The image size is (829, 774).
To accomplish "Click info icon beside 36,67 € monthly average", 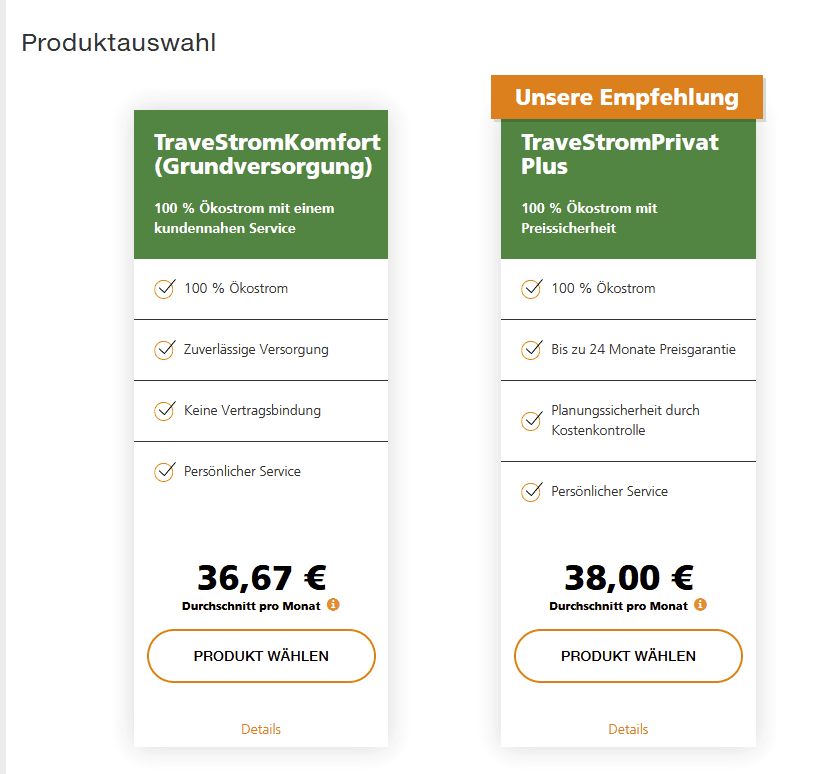I will (333, 605).
